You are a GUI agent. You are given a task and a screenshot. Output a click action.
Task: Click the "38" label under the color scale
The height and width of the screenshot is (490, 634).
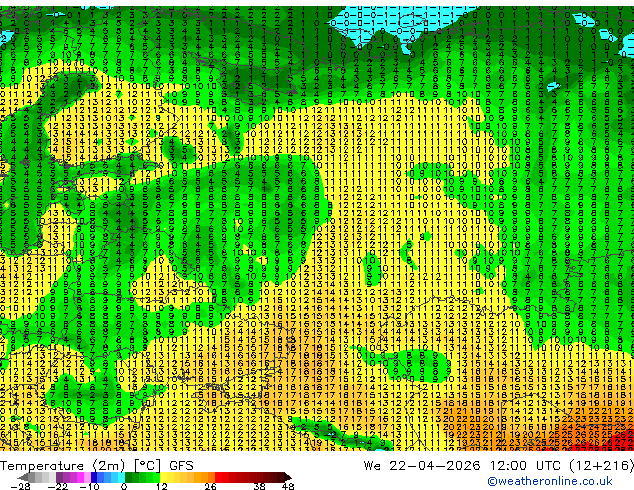pyautogui.click(x=259, y=486)
